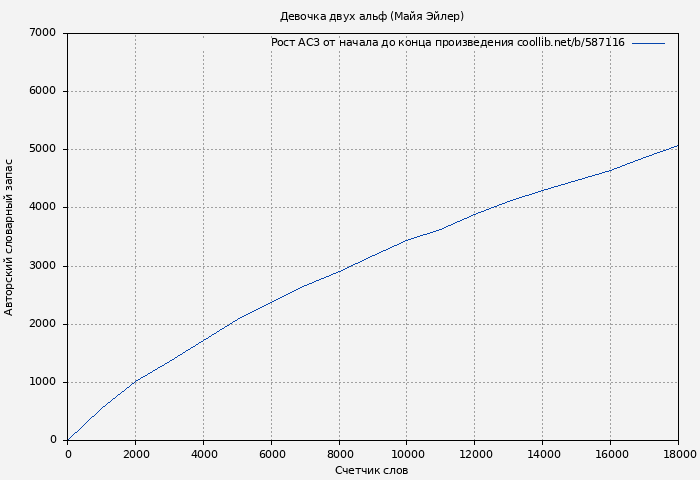Click the chart title 'Девочка двух альф'
Image resolution: width=700 pixels, height=480 pixels.
click(x=371, y=16)
